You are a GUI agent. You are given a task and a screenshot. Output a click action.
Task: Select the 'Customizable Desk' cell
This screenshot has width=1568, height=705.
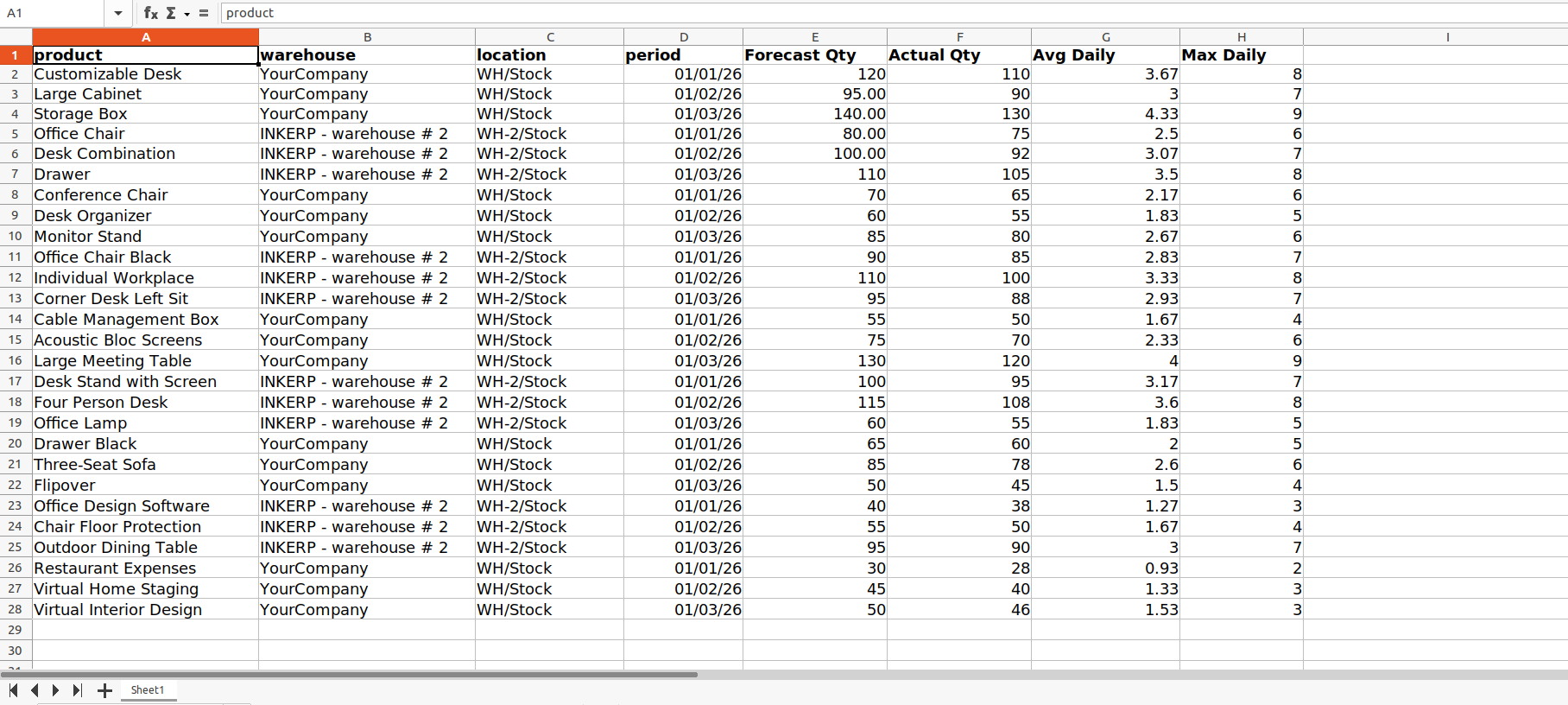coord(146,74)
